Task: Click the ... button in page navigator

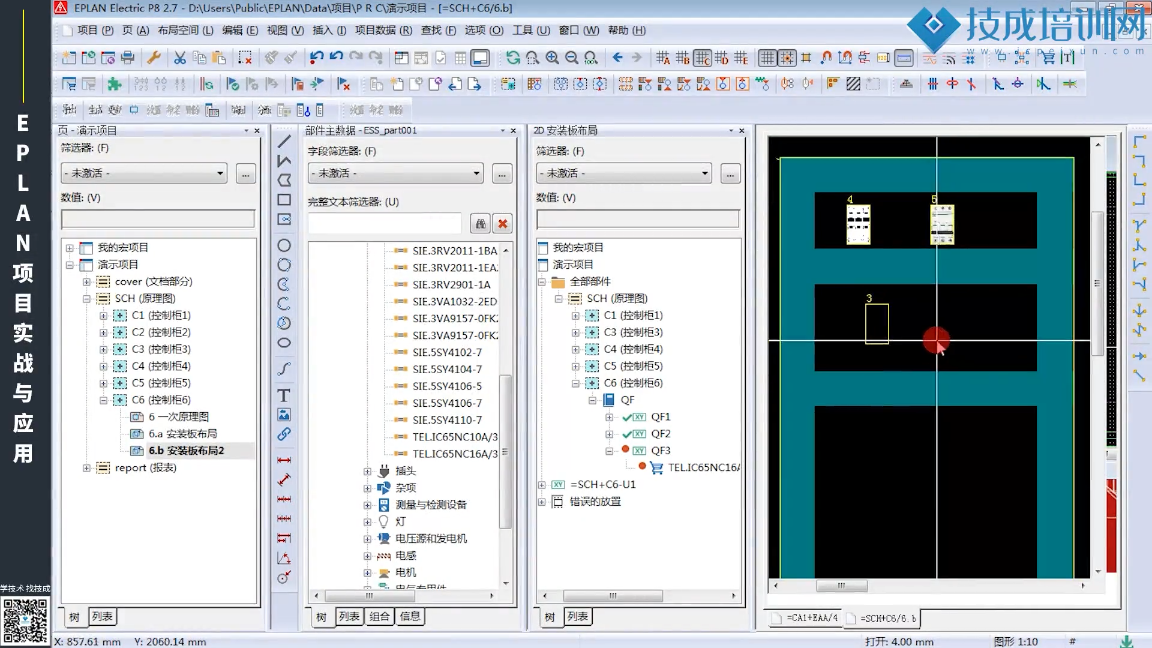Action: tap(245, 174)
